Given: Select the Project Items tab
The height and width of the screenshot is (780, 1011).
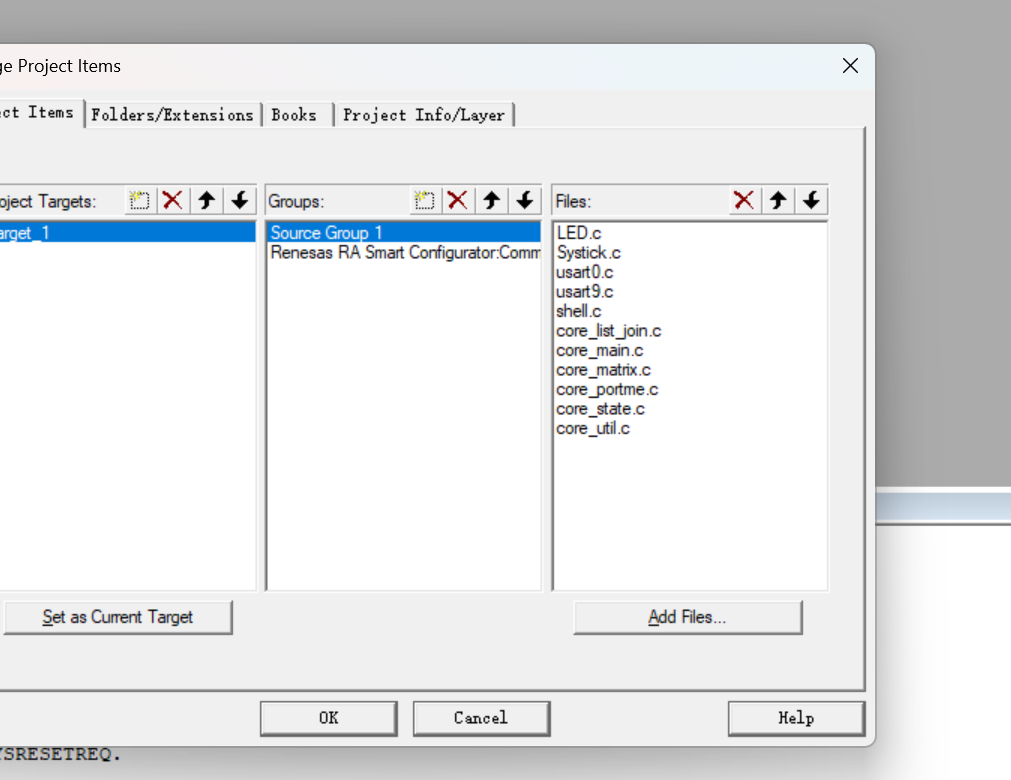Looking at the screenshot, I should coord(41,113).
